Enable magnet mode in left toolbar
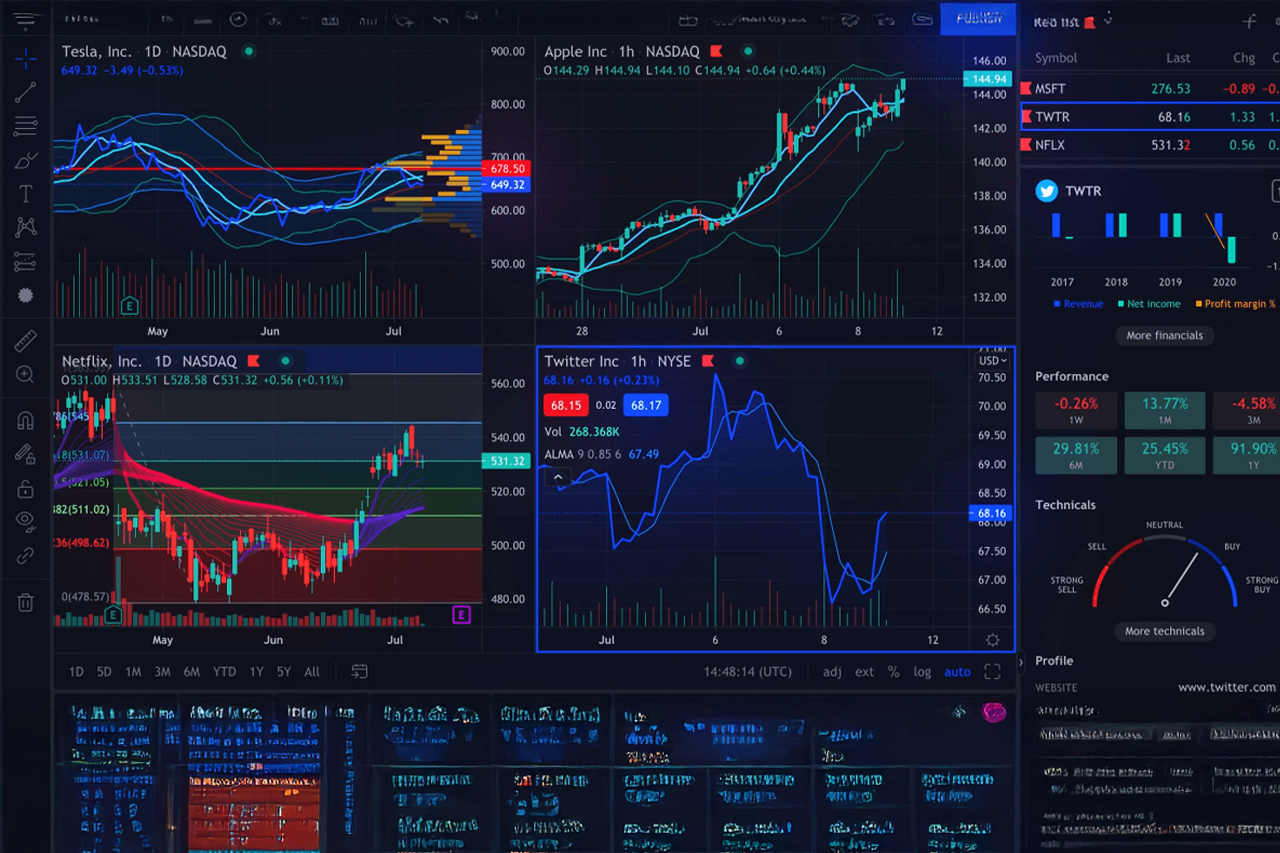The image size is (1280, 853). (x=26, y=421)
